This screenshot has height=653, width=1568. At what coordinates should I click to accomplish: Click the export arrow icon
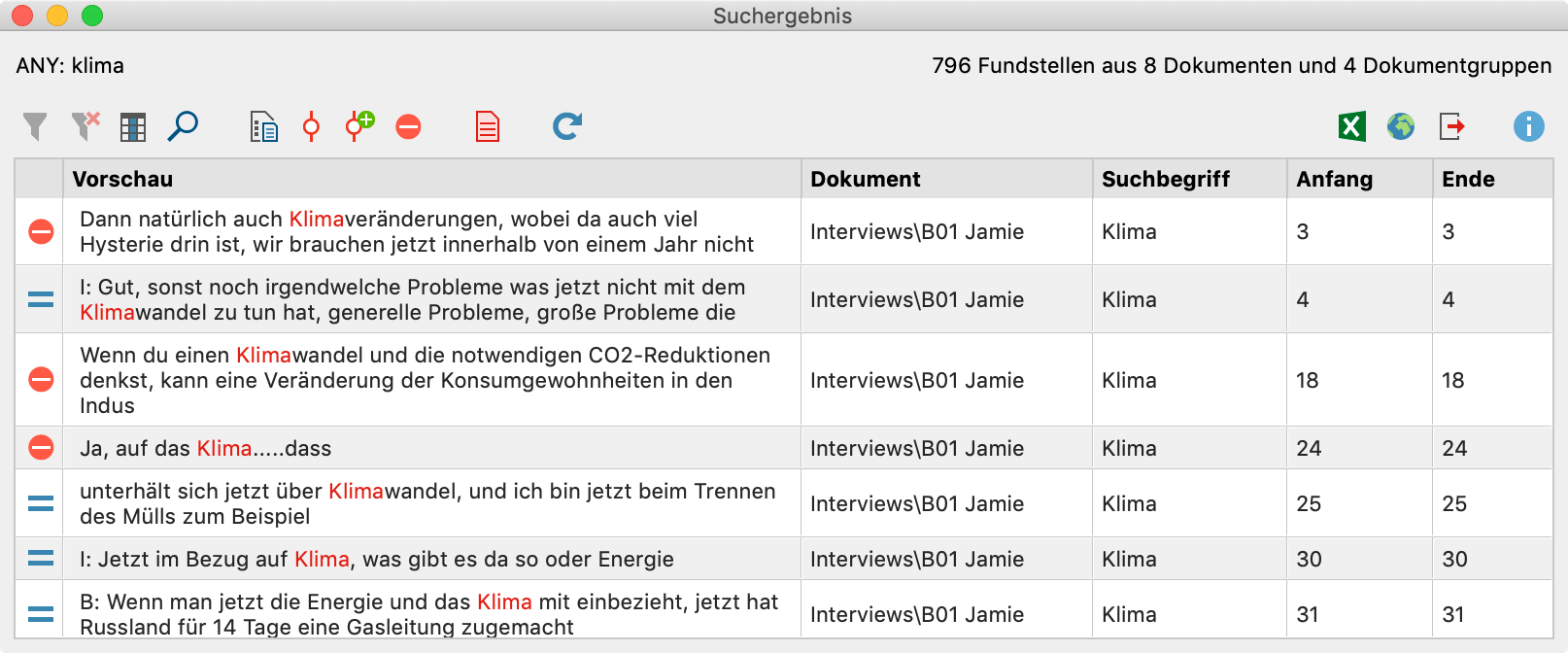click(1452, 126)
